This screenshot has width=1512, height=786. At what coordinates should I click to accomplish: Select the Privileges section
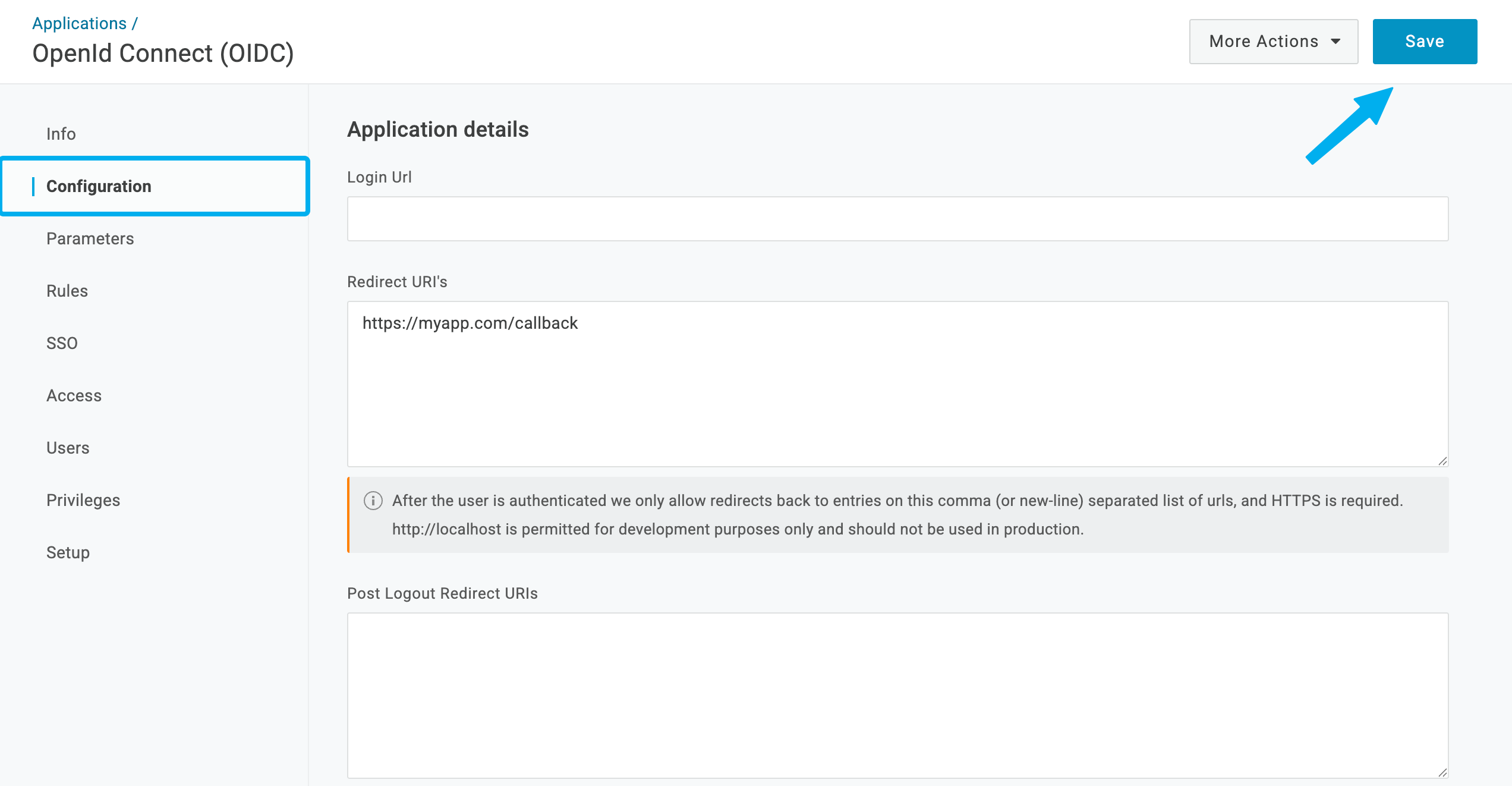83,500
